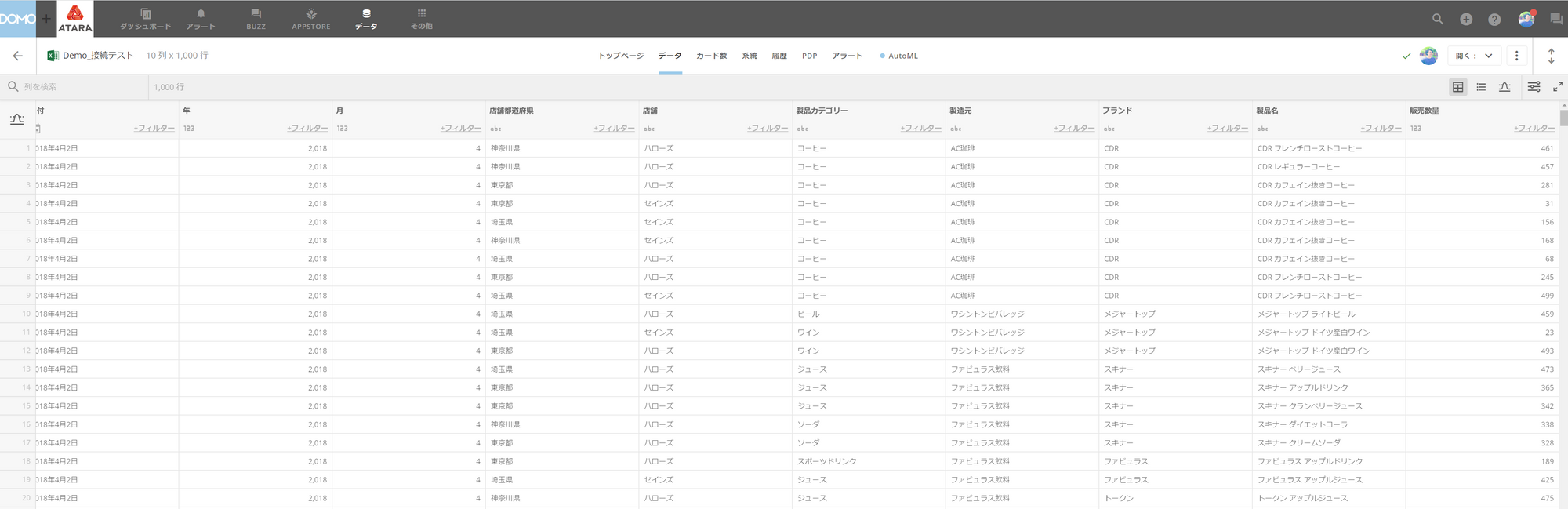
Task: Click the global search magnifier icon
Action: pos(1437,19)
